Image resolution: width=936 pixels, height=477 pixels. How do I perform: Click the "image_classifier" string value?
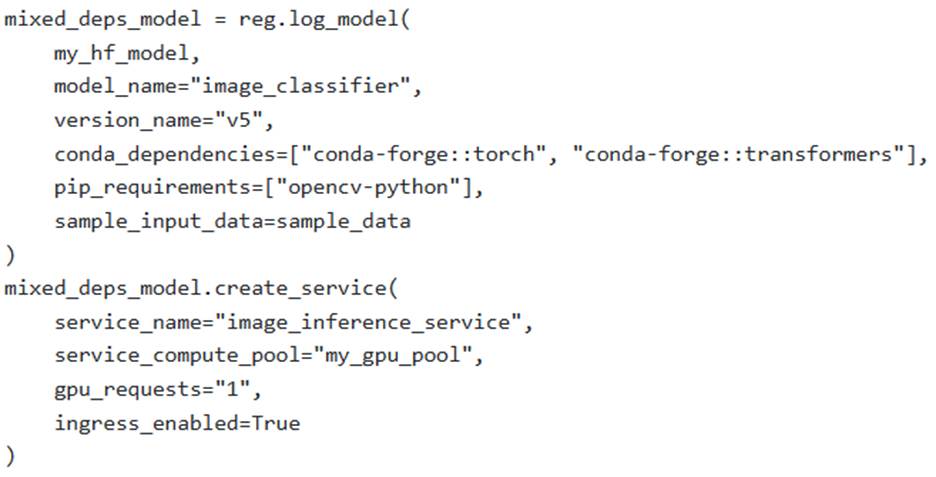(296, 87)
